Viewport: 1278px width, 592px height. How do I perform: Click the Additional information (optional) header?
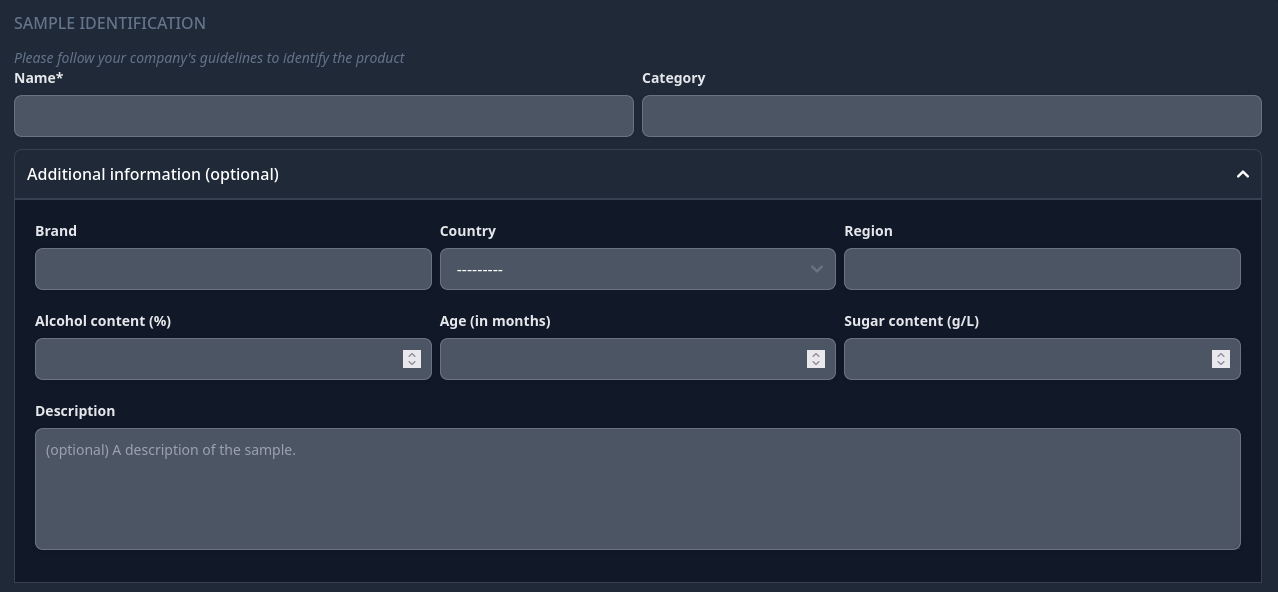tap(638, 175)
